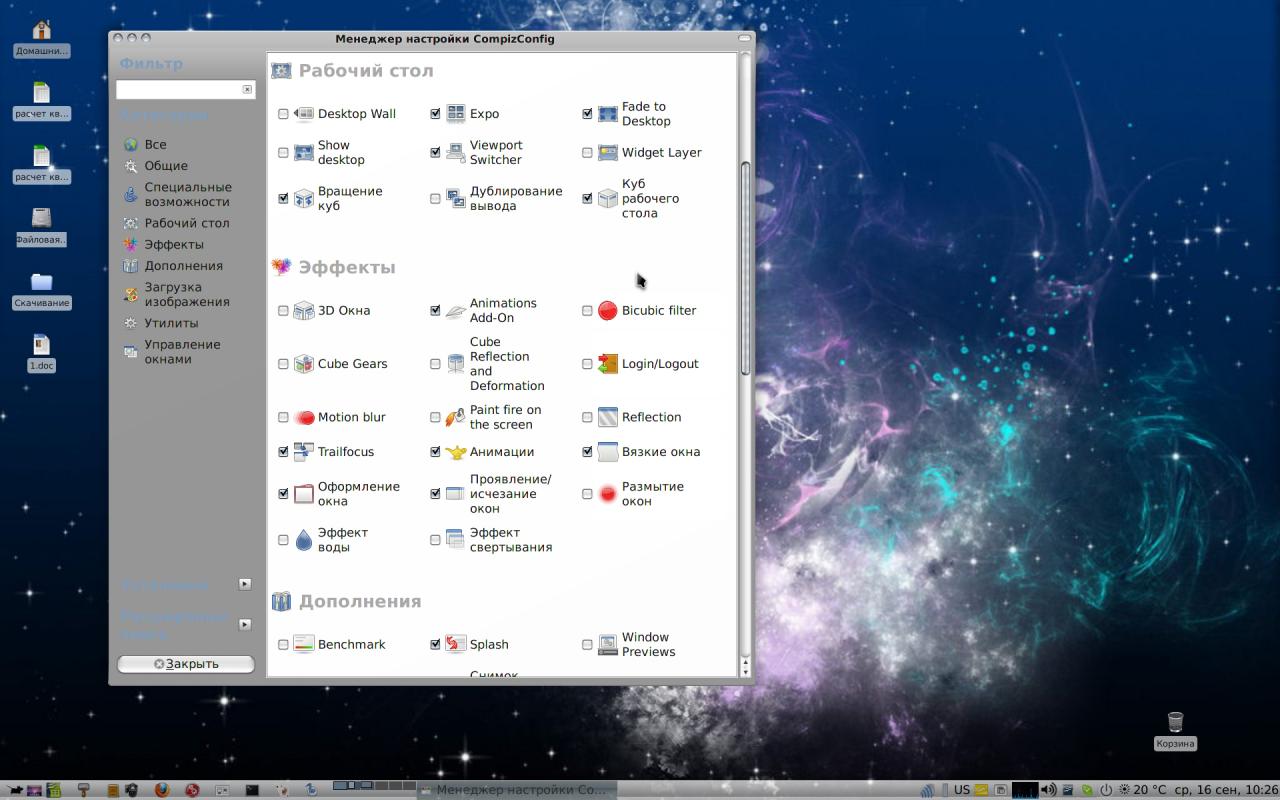Open the Дублирование вывода plugin icon

coord(456,199)
